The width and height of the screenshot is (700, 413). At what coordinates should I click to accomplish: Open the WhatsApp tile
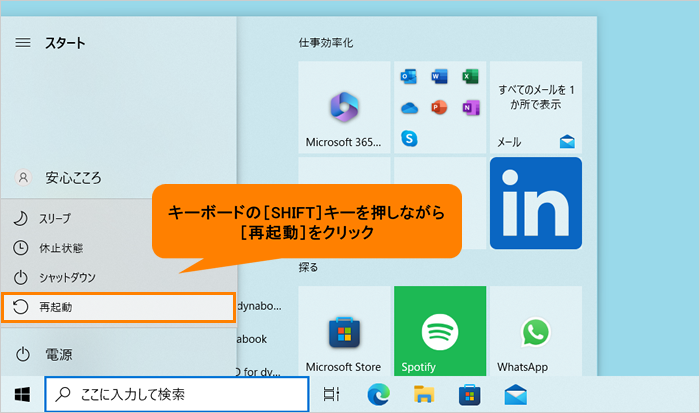536,331
